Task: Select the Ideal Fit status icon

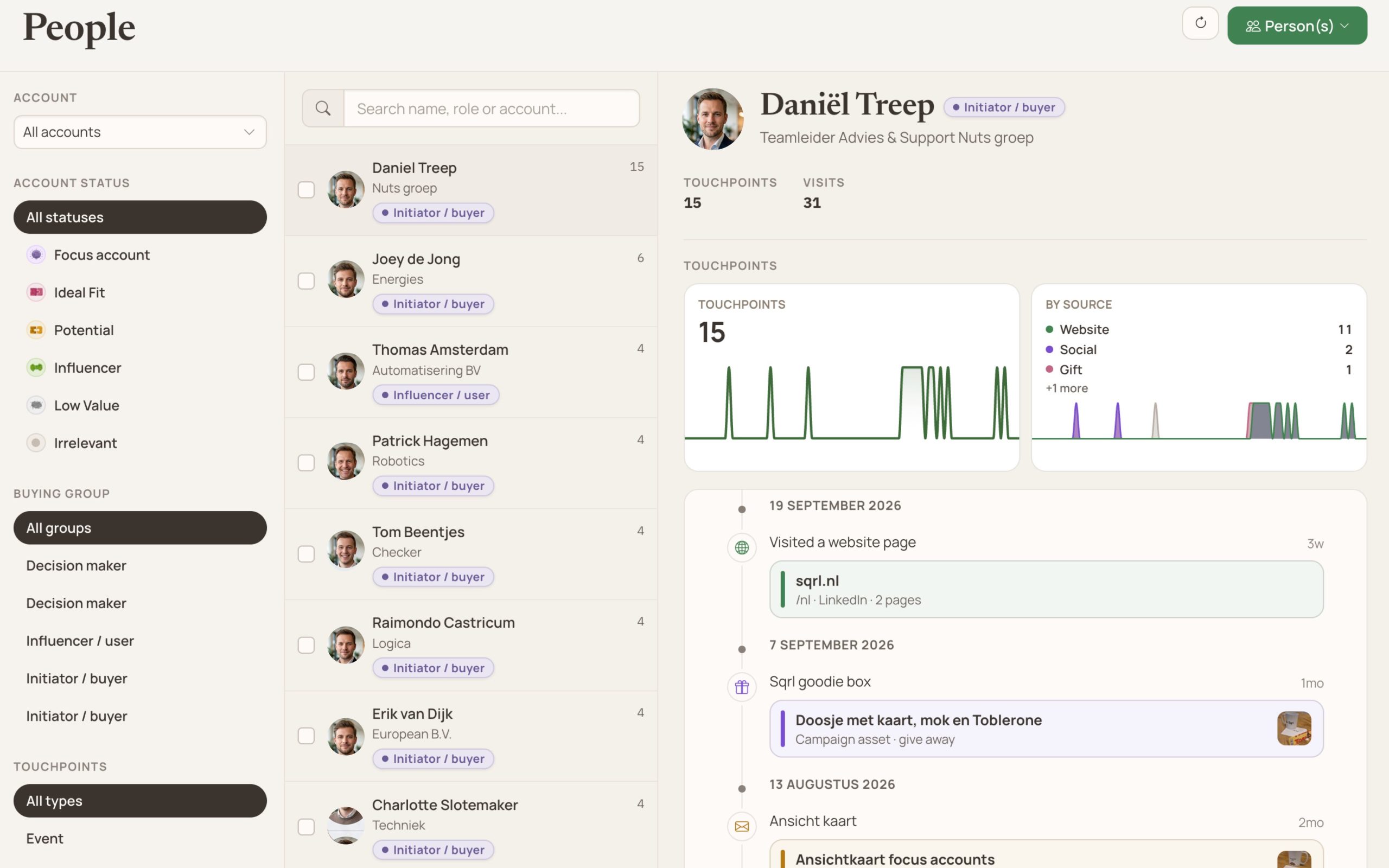Action: click(x=36, y=292)
